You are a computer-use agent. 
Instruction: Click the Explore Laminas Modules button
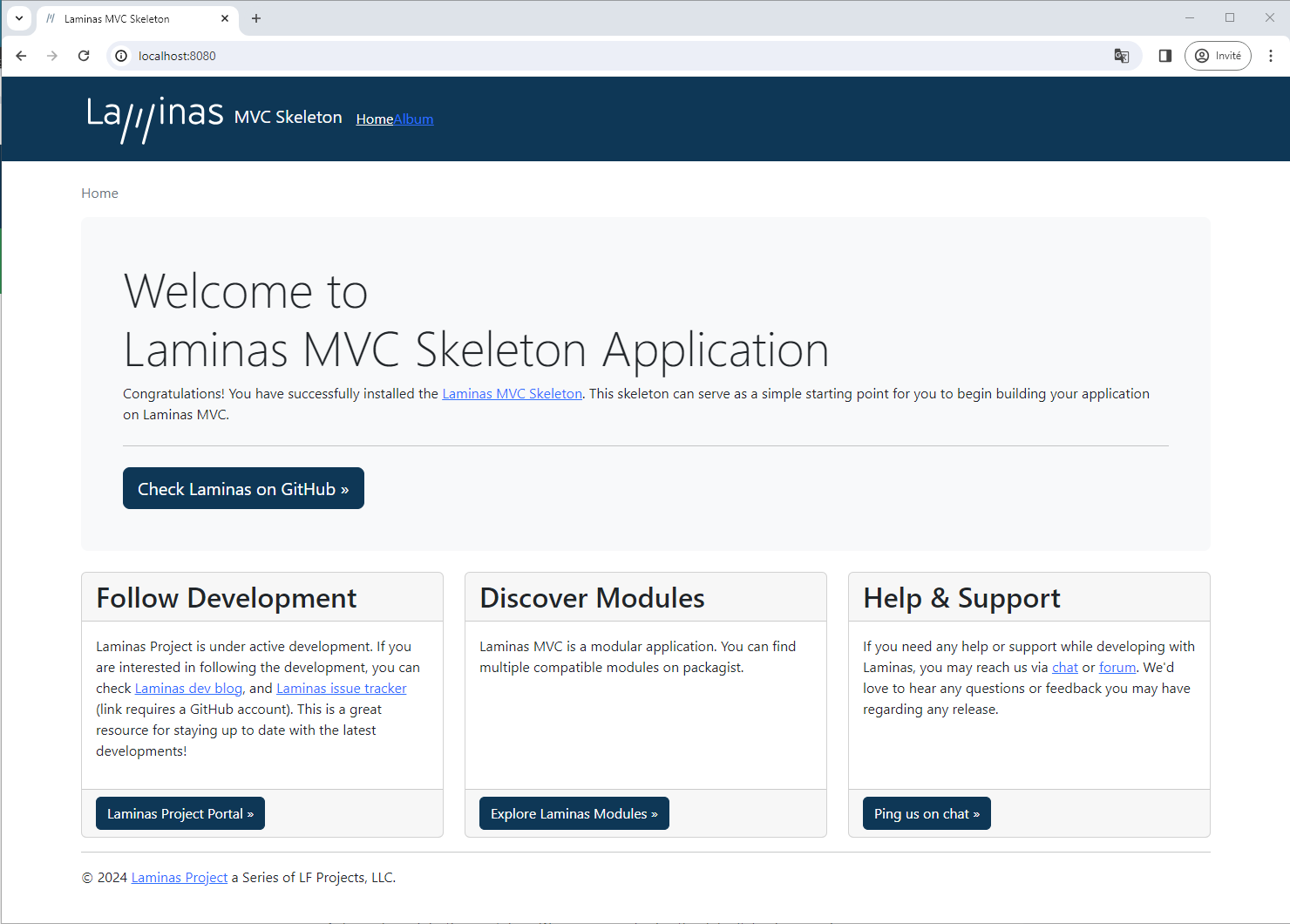click(x=574, y=812)
